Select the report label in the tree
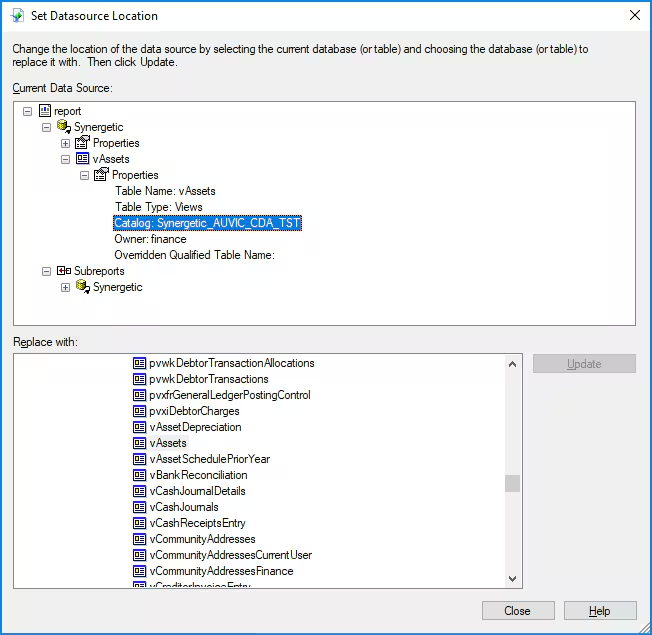 tap(67, 111)
